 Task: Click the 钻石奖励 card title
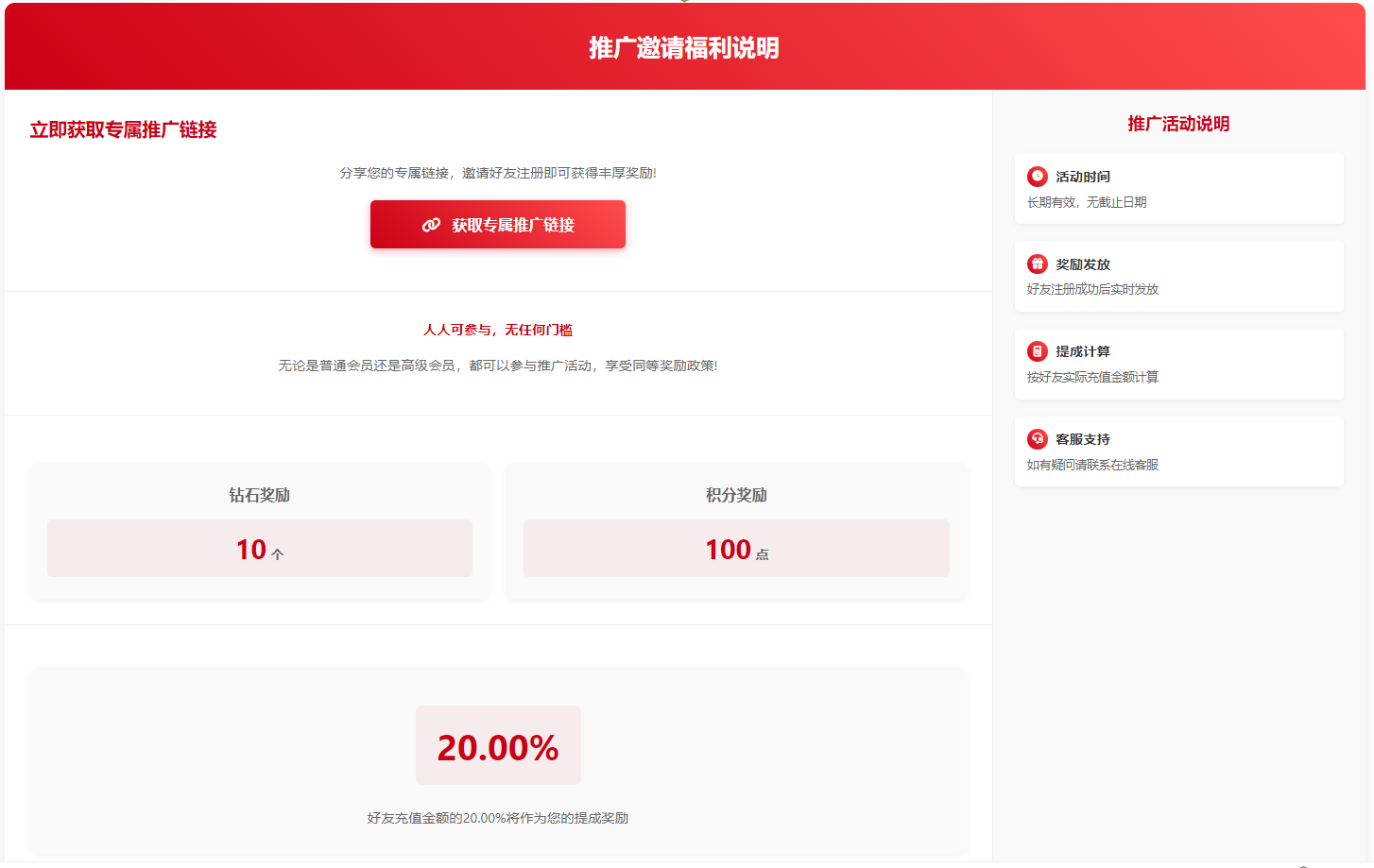point(260,495)
